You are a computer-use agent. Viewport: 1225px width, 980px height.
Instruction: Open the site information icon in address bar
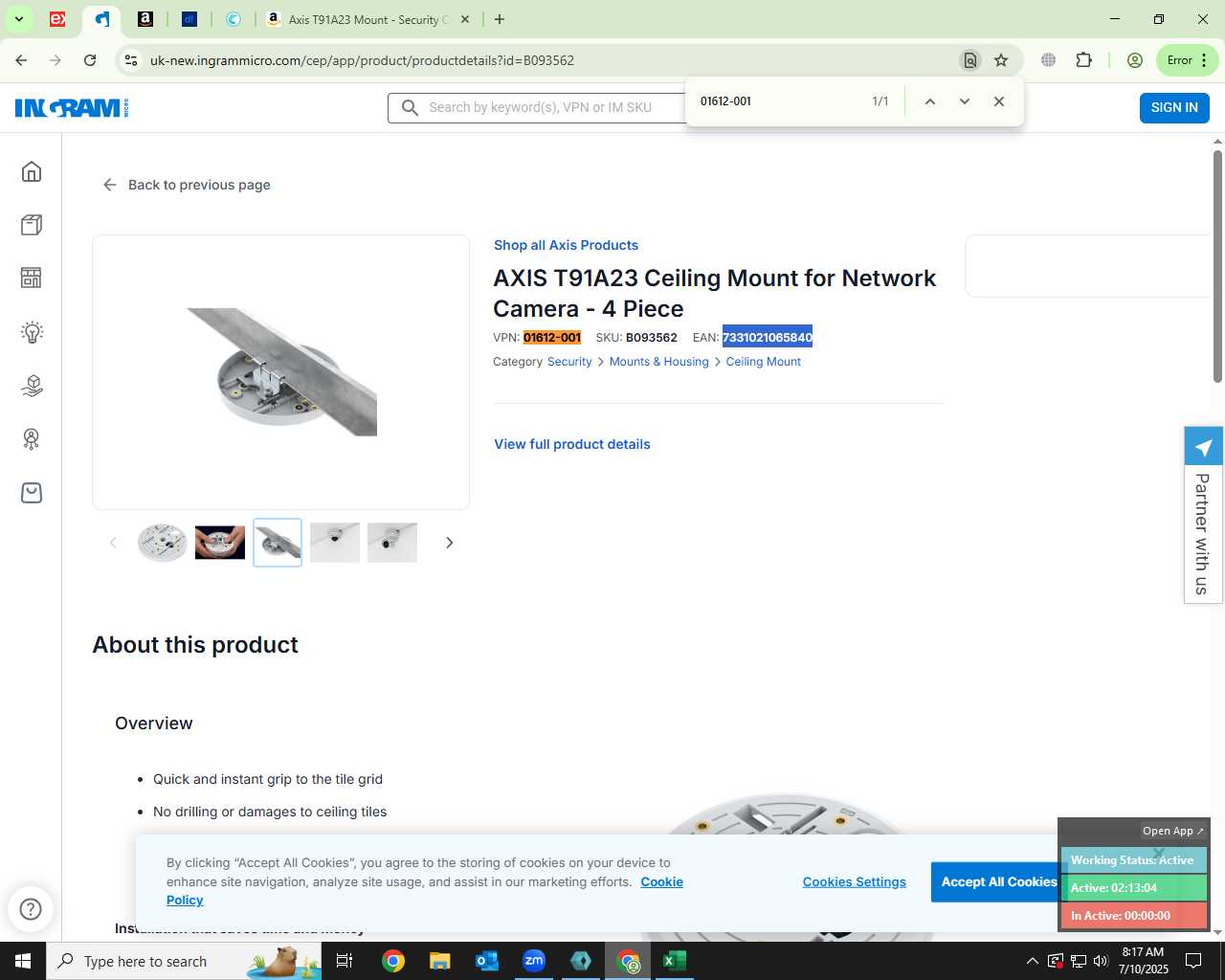click(x=131, y=60)
